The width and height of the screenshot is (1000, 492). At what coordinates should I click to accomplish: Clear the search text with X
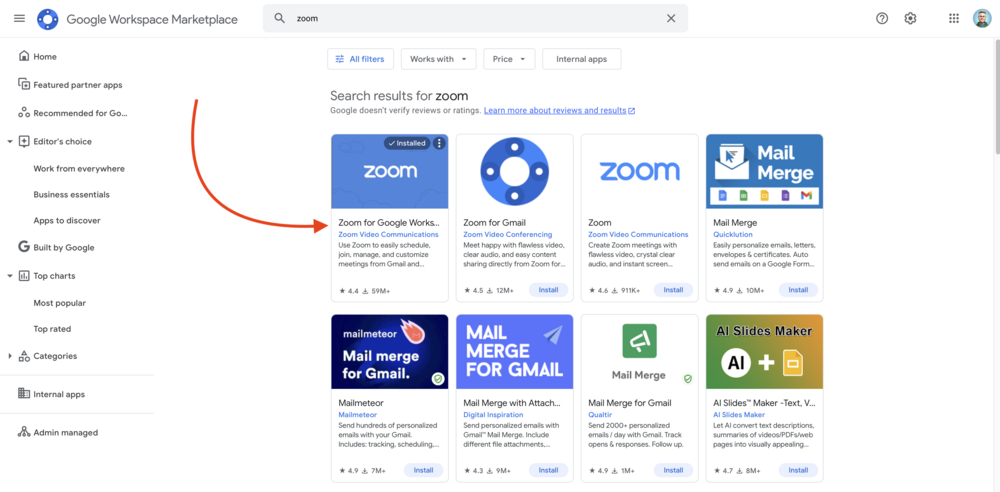[671, 19]
